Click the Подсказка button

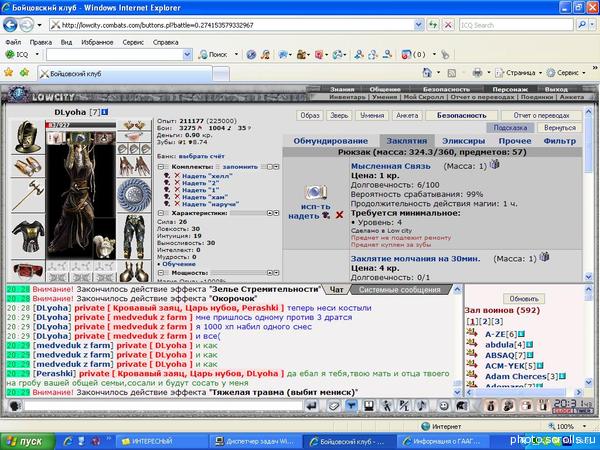click(510, 128)
